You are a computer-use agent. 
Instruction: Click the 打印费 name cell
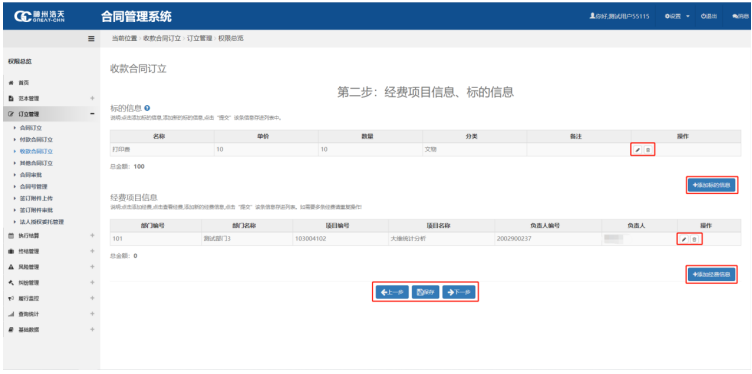coord(162,150)
